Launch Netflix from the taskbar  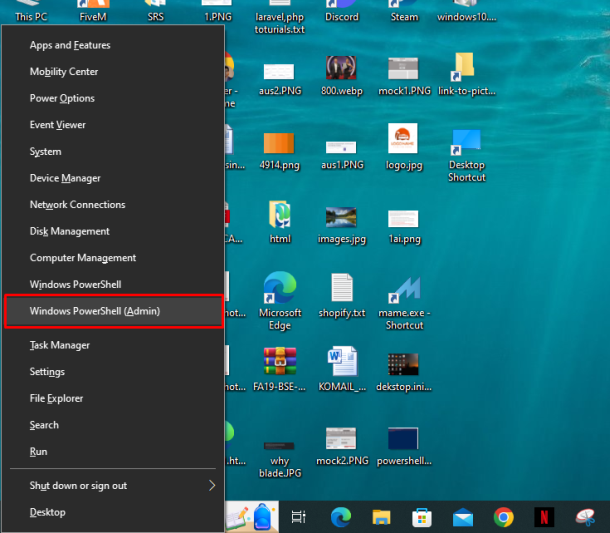[x=544, y=516]
